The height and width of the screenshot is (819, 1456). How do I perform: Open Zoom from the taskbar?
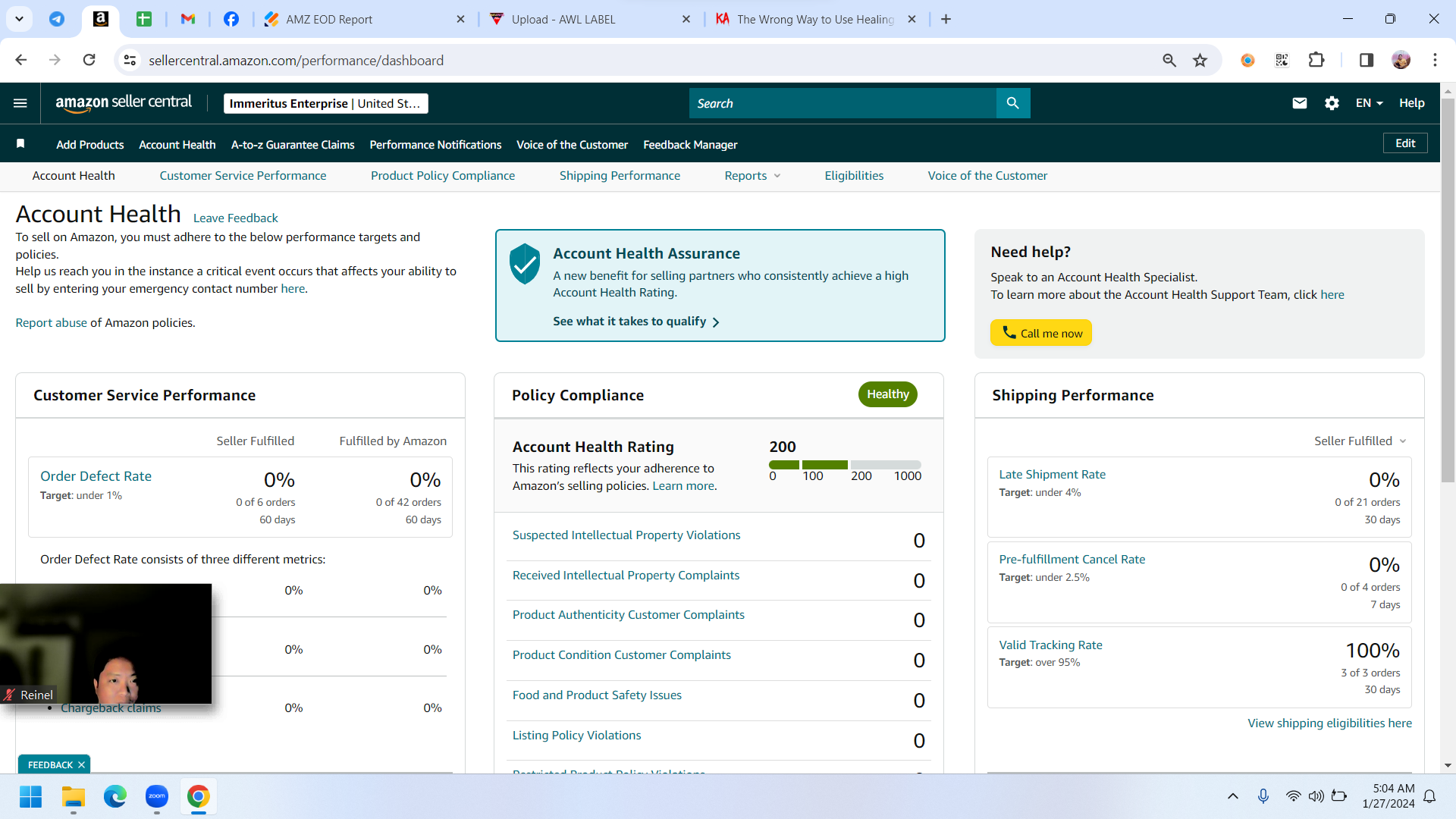[156, 796]
